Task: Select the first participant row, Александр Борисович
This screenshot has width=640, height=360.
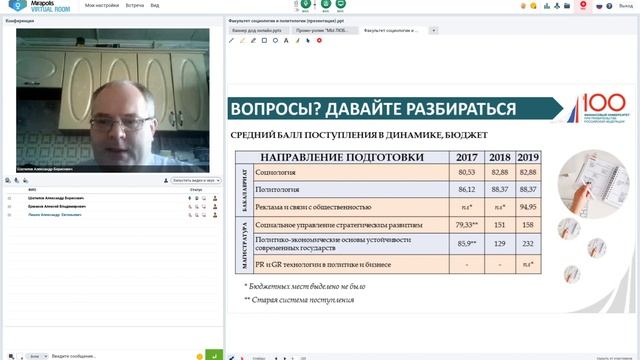Action: 113,198
